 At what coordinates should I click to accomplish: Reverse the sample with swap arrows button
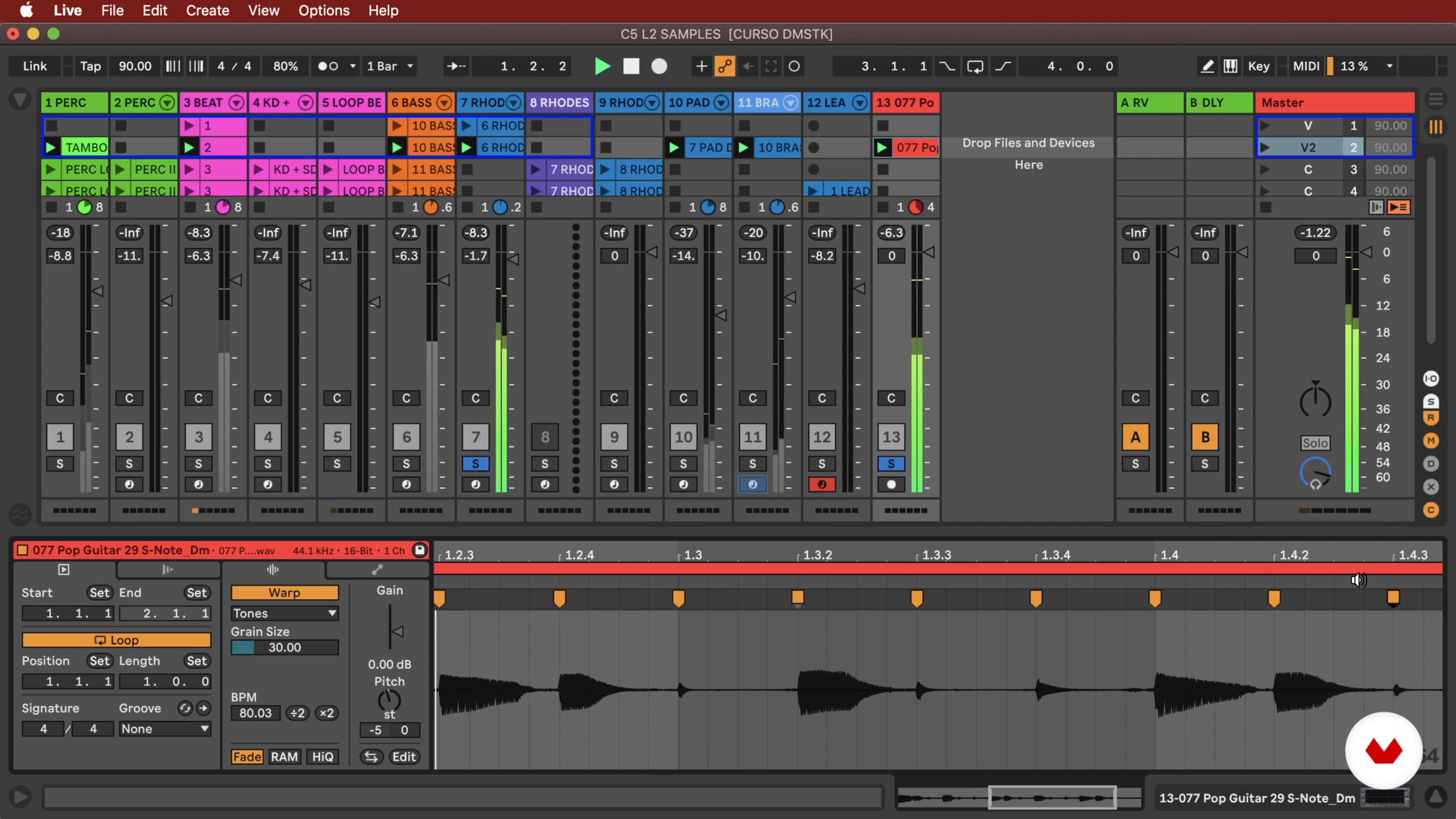(371, 757)
